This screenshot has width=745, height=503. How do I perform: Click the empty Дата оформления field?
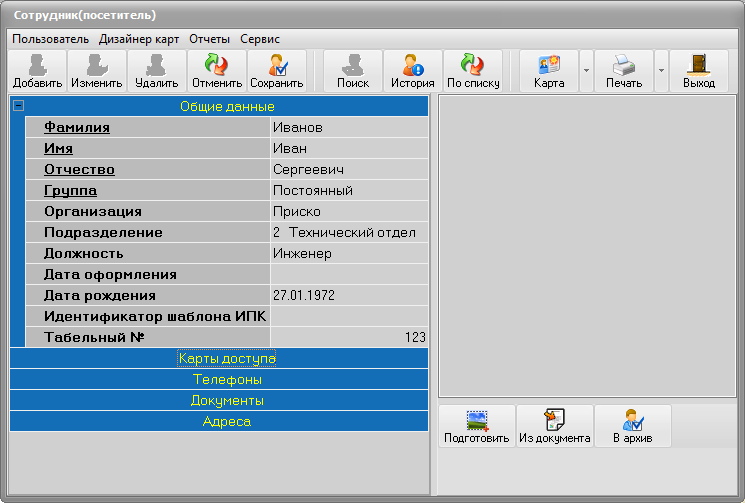pyautogui.click(x=349, y=274)
